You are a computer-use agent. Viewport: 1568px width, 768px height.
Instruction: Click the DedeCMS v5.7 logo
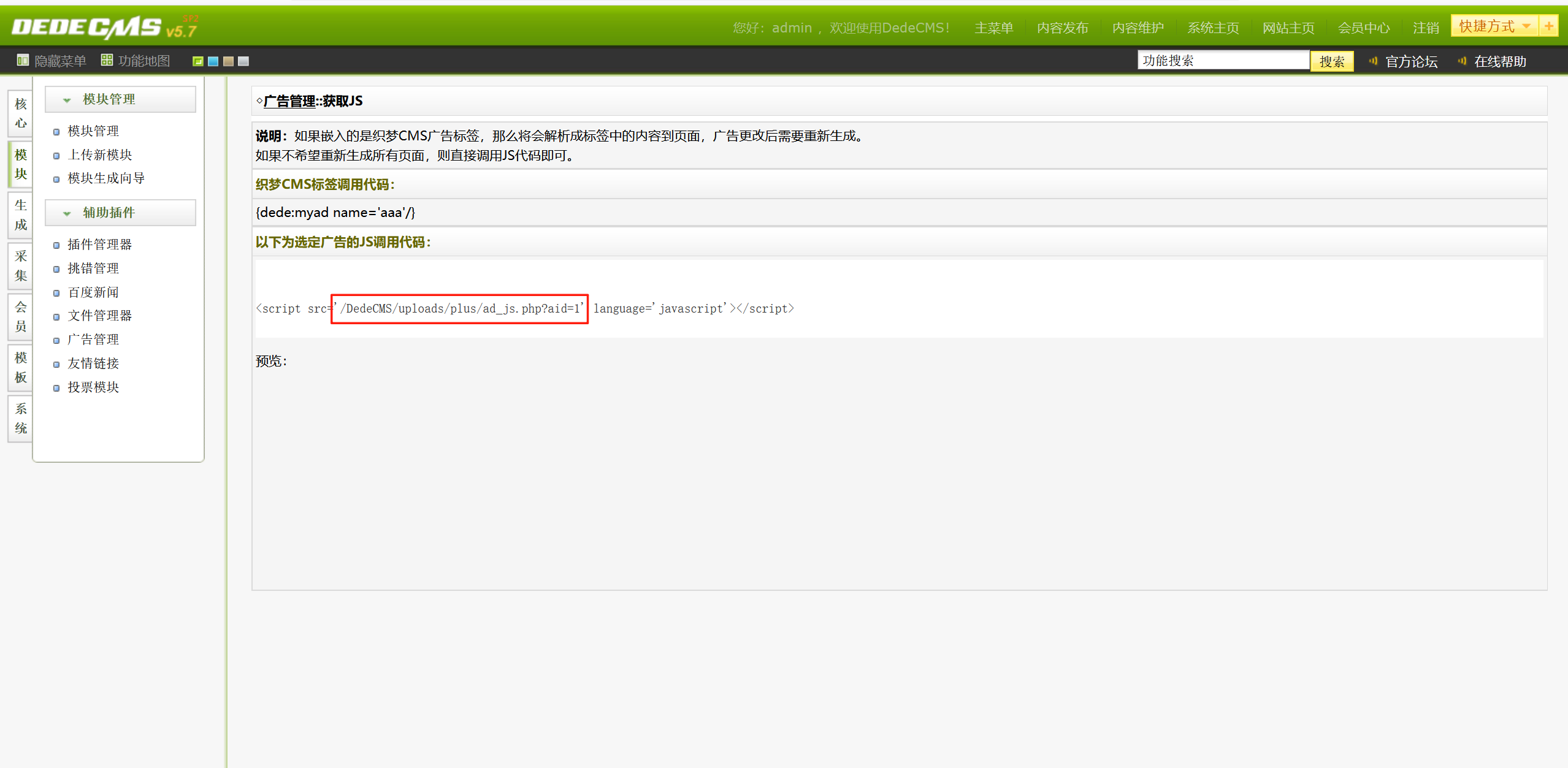(x=105, y=27)
